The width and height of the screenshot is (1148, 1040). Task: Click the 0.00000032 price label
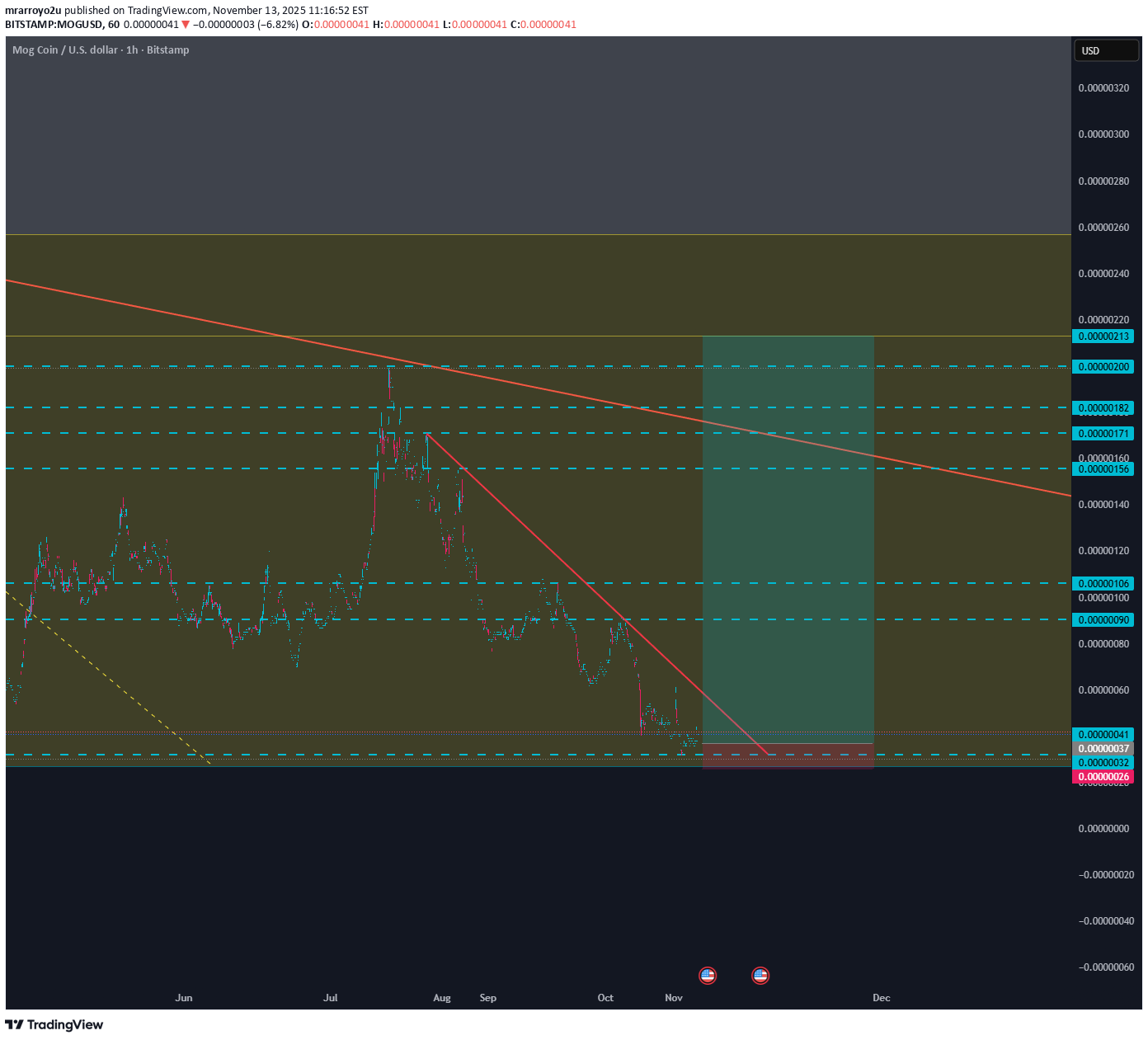1103,763
